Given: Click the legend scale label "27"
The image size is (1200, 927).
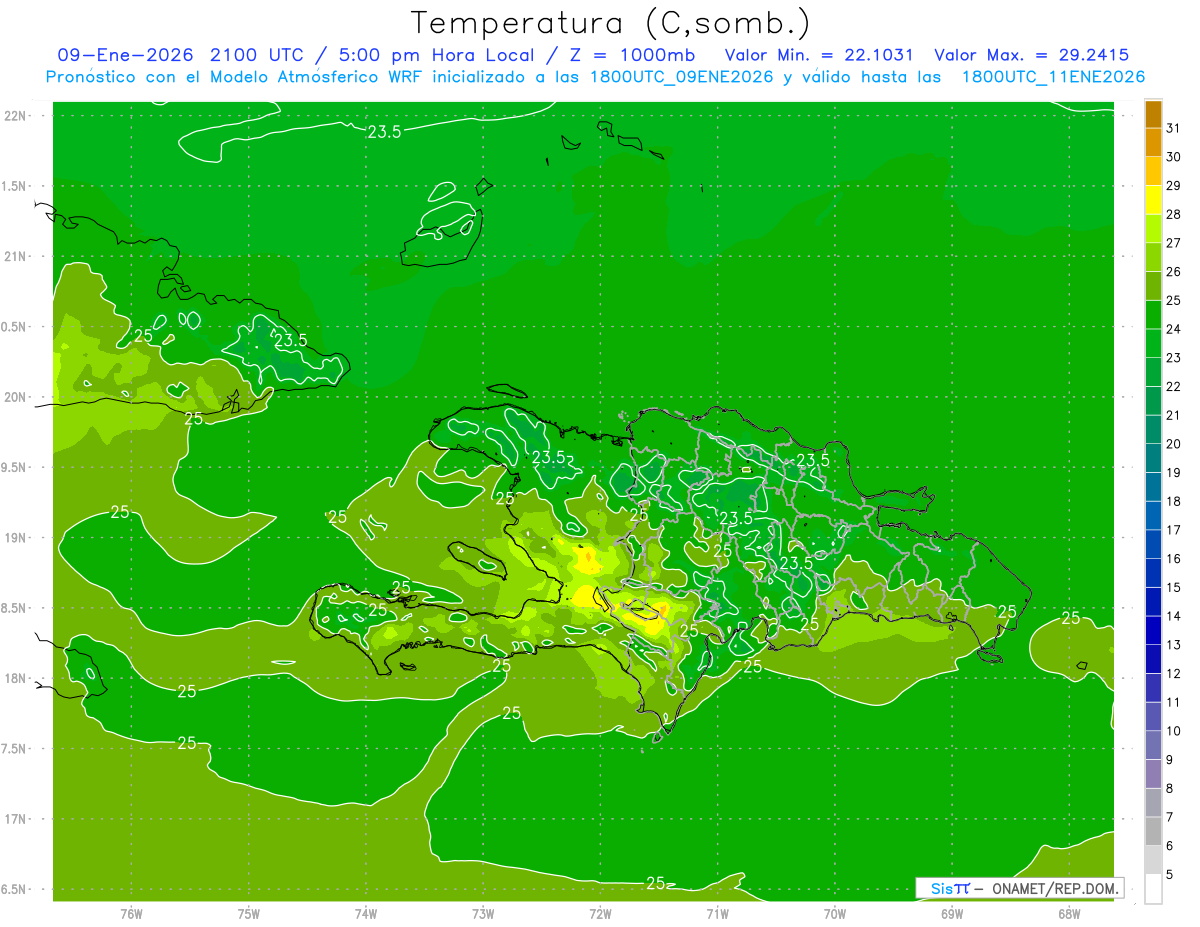Looking at the screenshot, I should tap(1173, 243).
